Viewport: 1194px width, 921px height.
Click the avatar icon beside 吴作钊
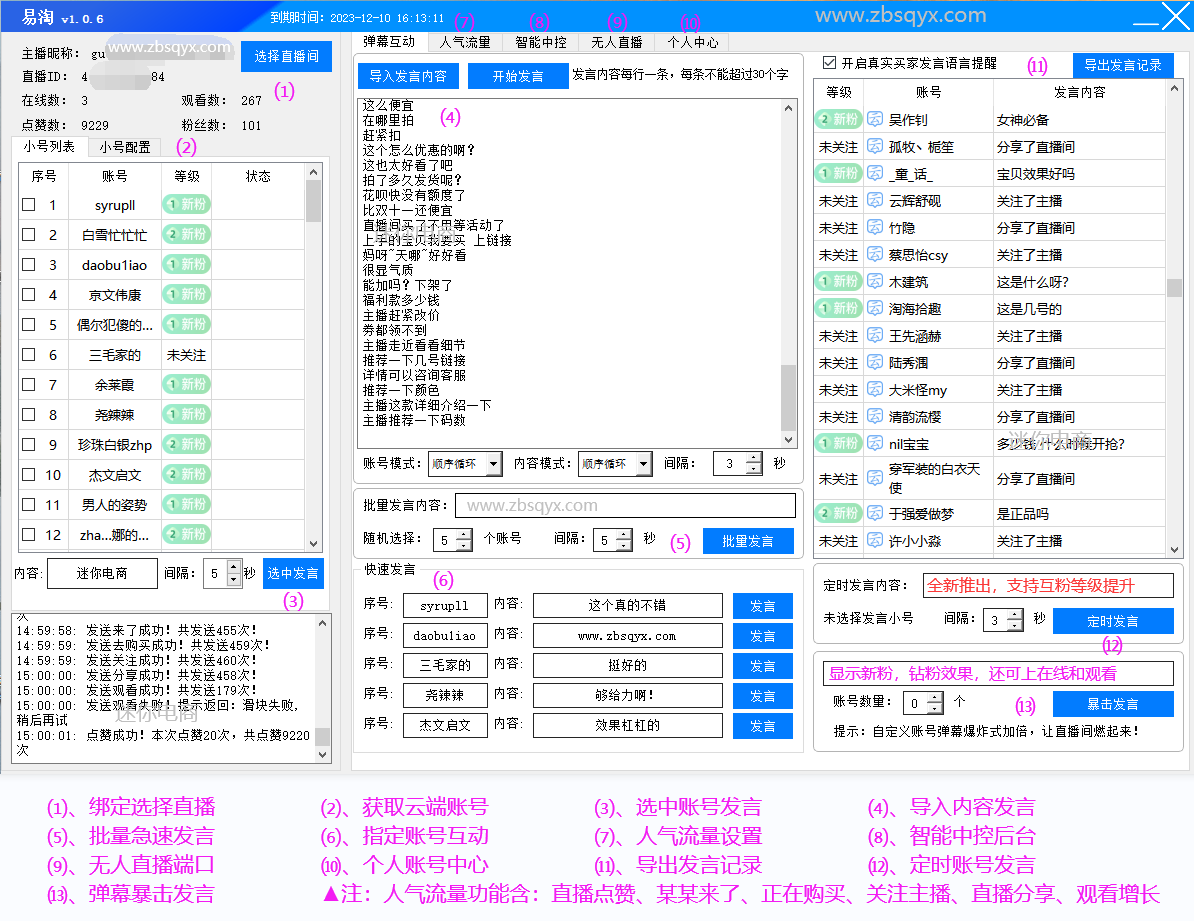[875, 120]
